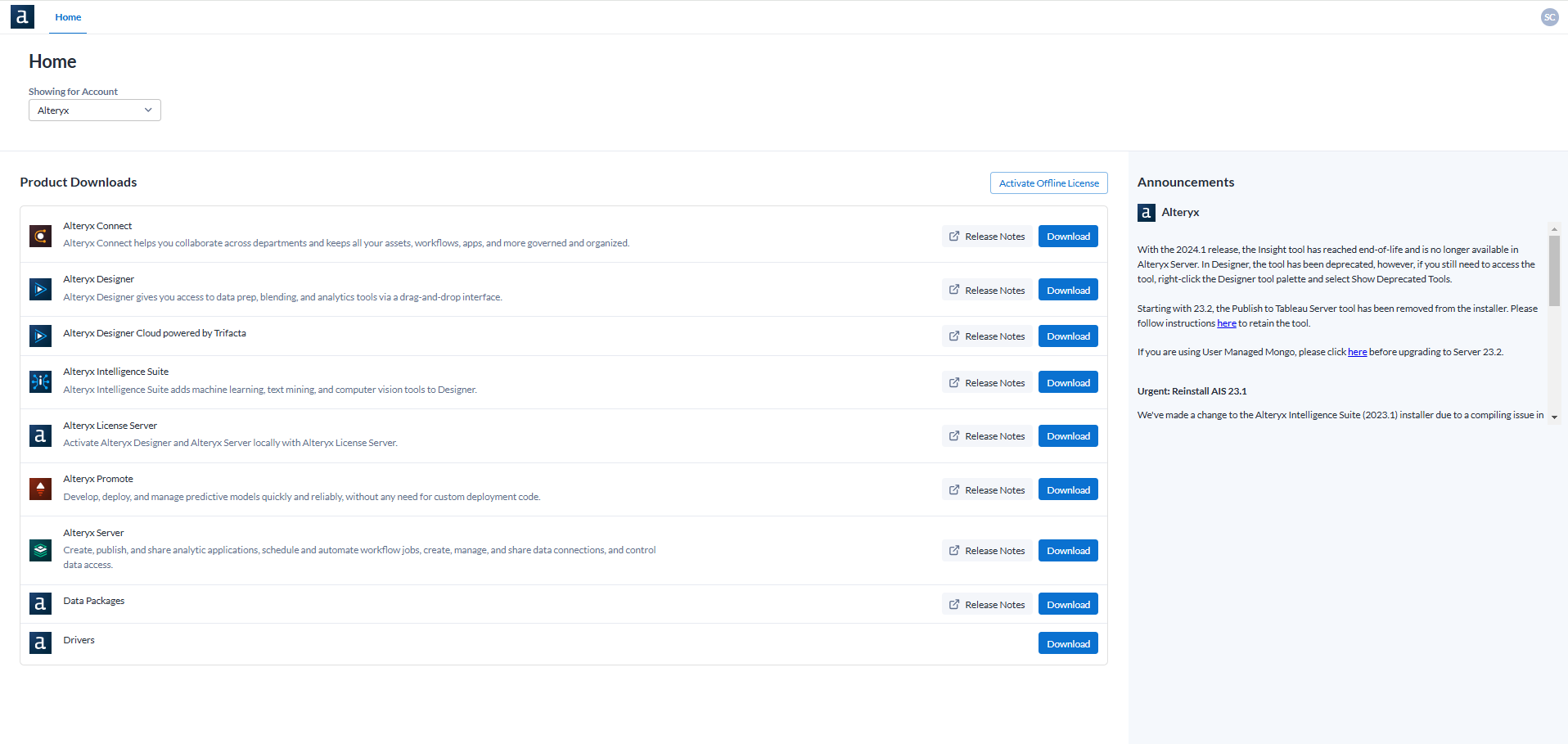Click the Alteryx Connect product icon
This screenshot has height=744, width=1568.
click(40, 236)
